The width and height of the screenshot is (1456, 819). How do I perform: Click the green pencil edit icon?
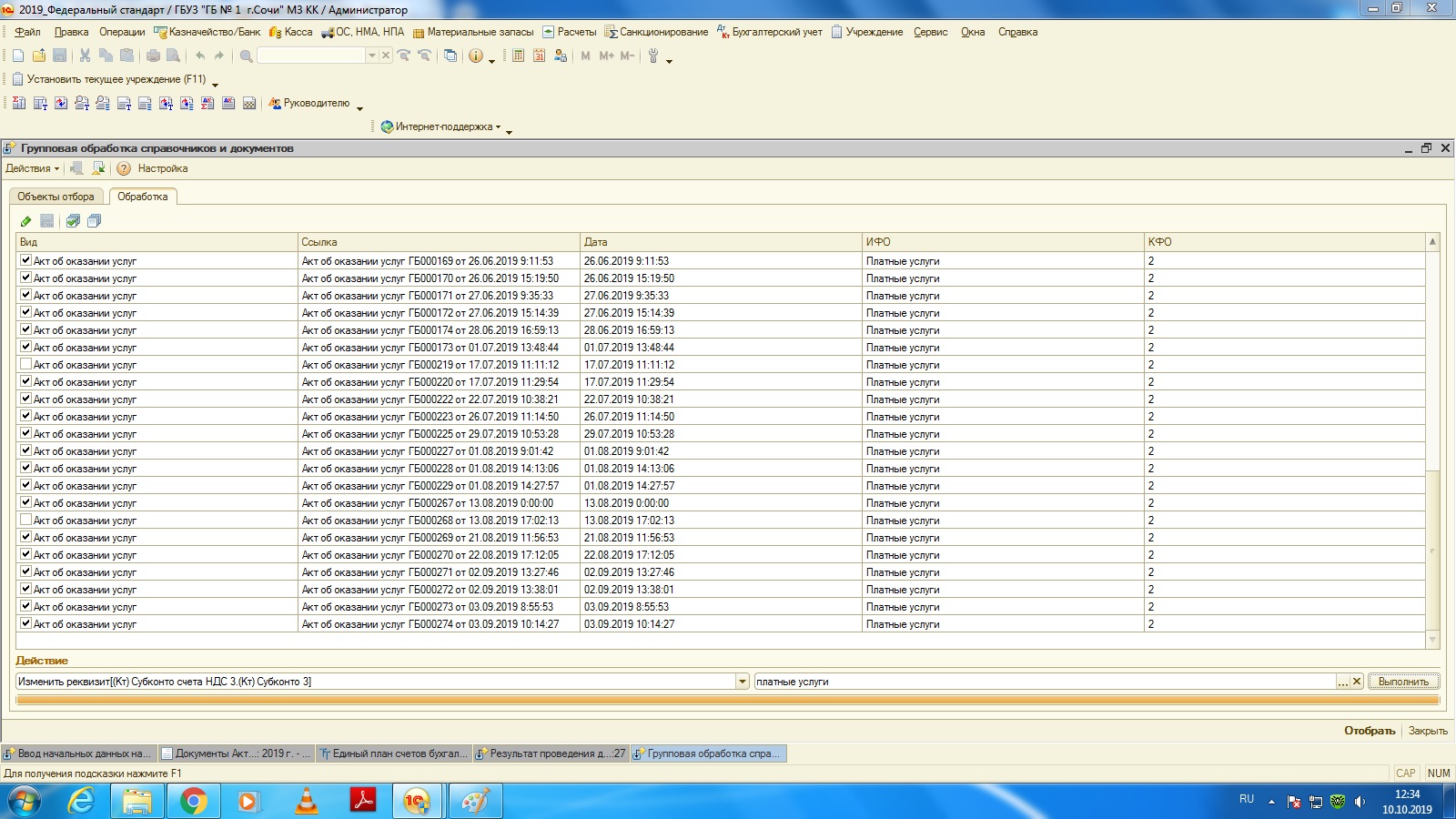point(25,221)
